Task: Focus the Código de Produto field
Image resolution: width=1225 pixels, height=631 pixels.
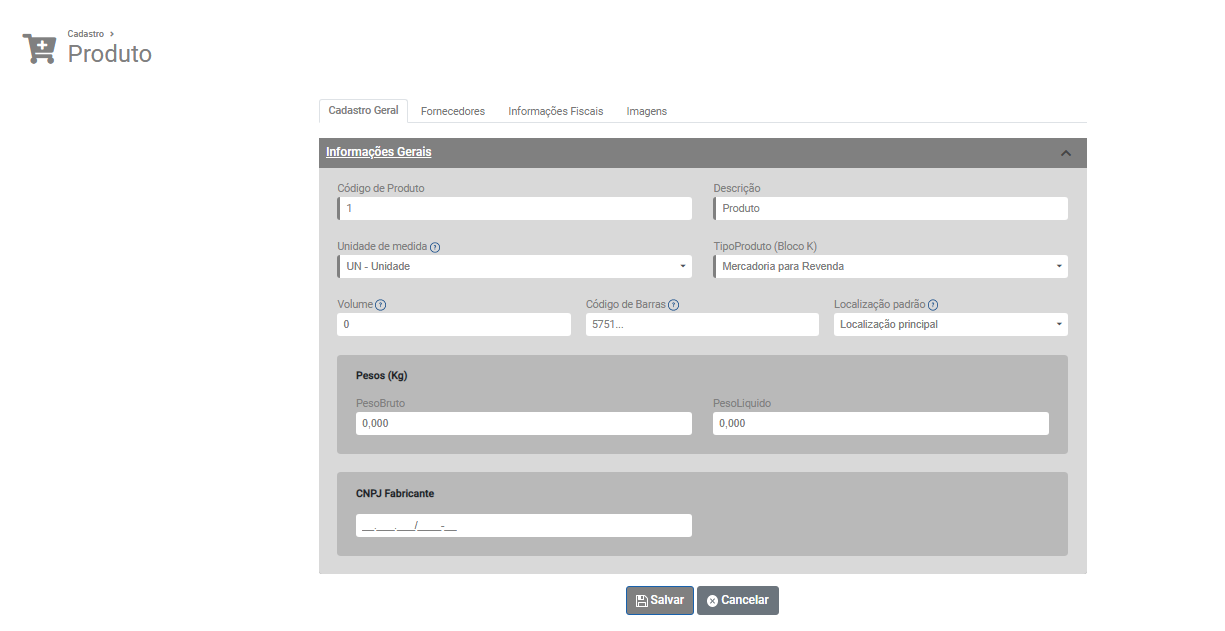Action: 514,209
